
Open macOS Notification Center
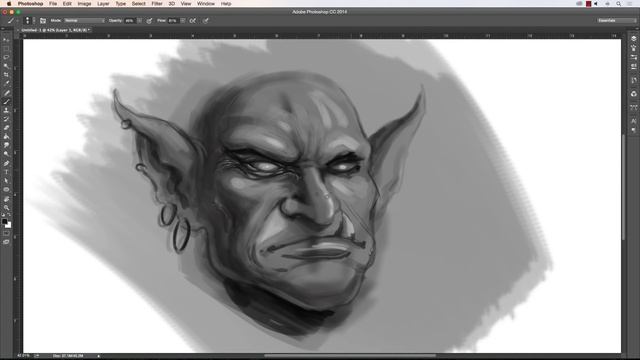631,4
